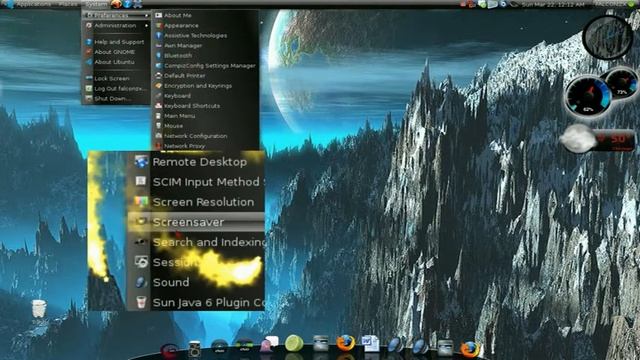This screenshot has width=640, height=360.
Task: Open Appearance preferences
Action: pyautogui.click(x=206, y=25)
